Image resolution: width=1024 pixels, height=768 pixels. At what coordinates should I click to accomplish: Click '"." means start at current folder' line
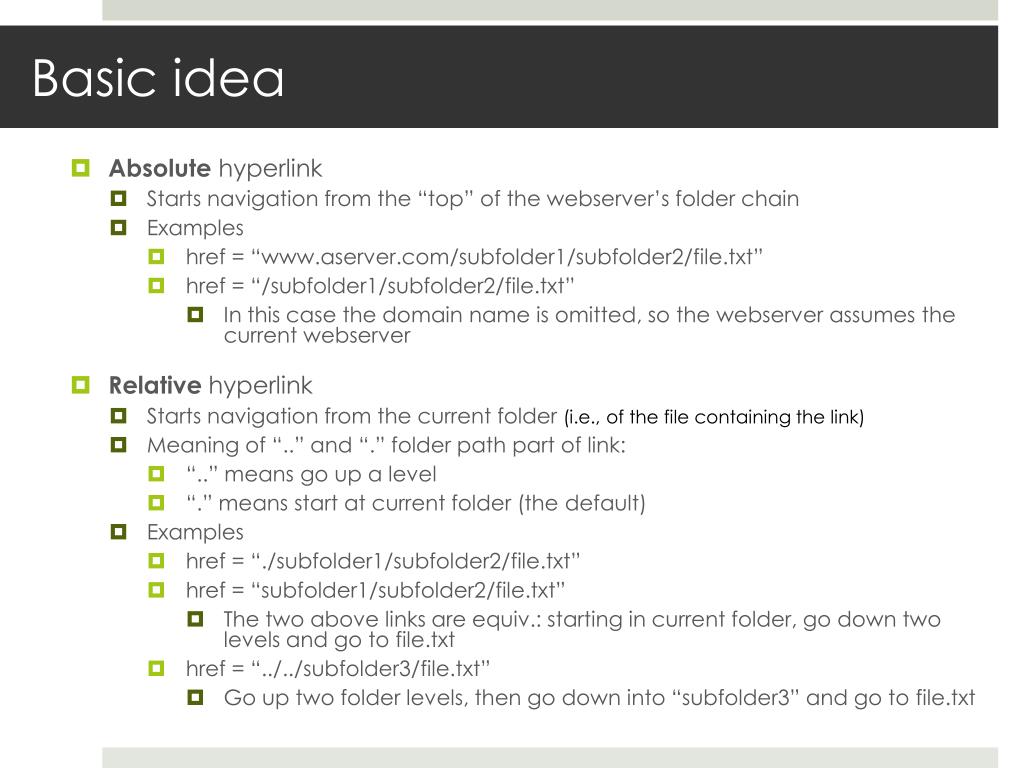pos(415,503)
